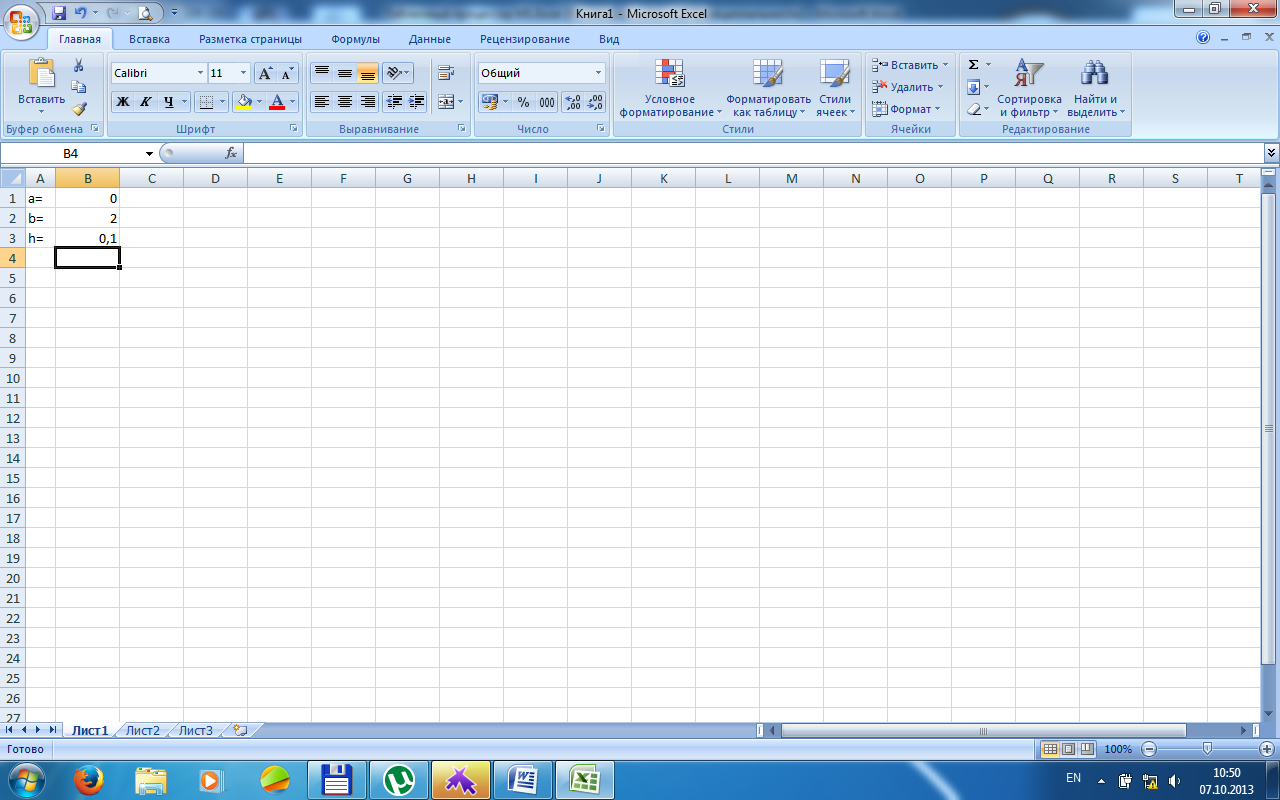Viewport: 1280px width, 800px height.
Task: Toggle wrap text
Action: (x=446, y=73)
